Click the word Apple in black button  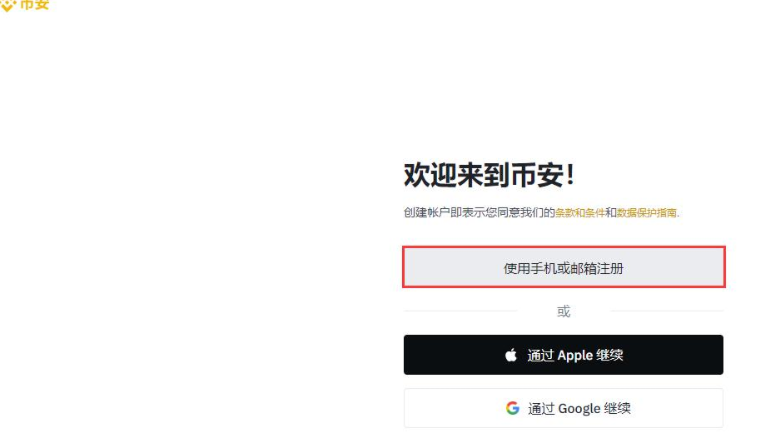click(x=575, y=356)
